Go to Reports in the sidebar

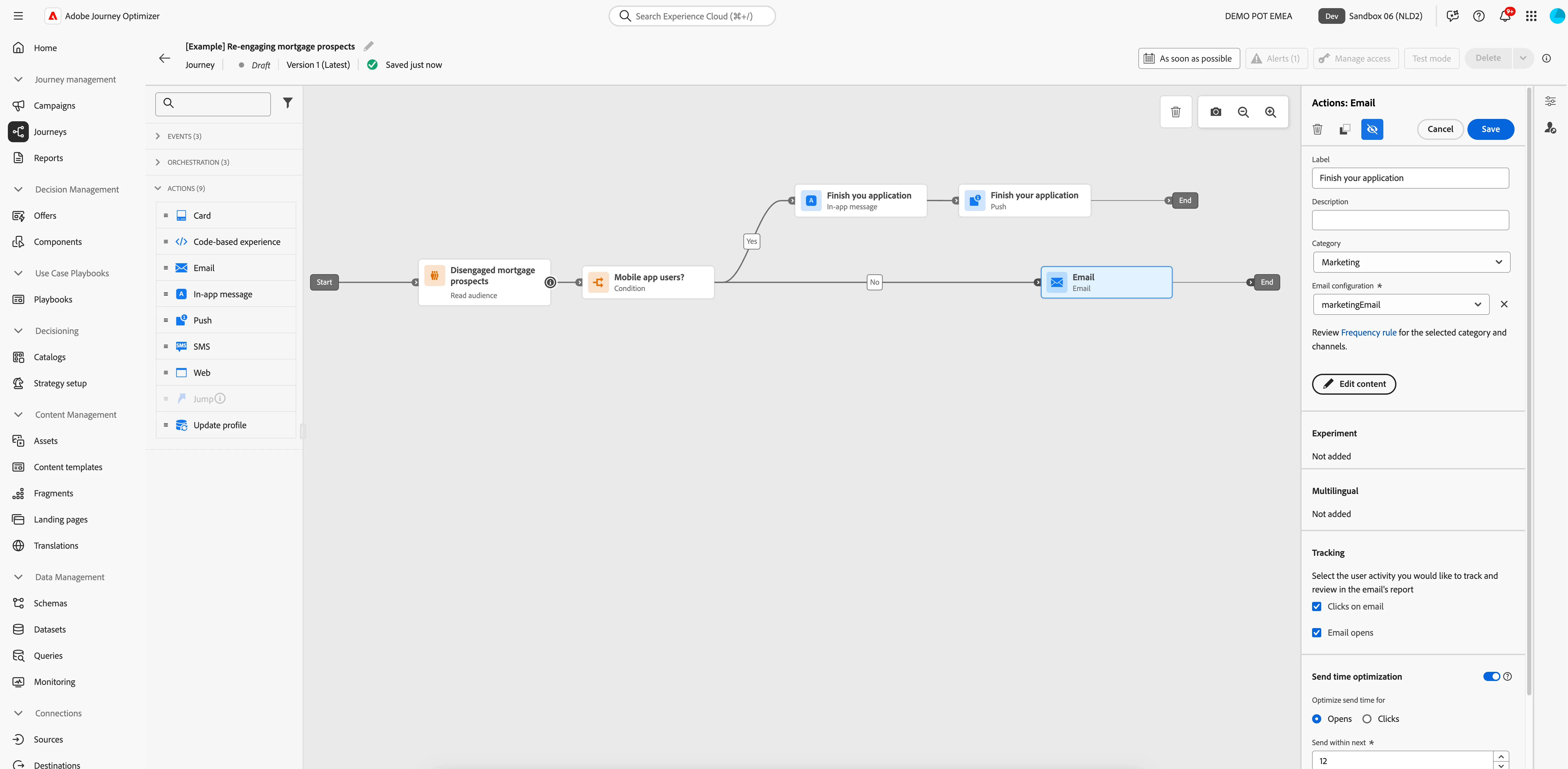coord(48,158)
